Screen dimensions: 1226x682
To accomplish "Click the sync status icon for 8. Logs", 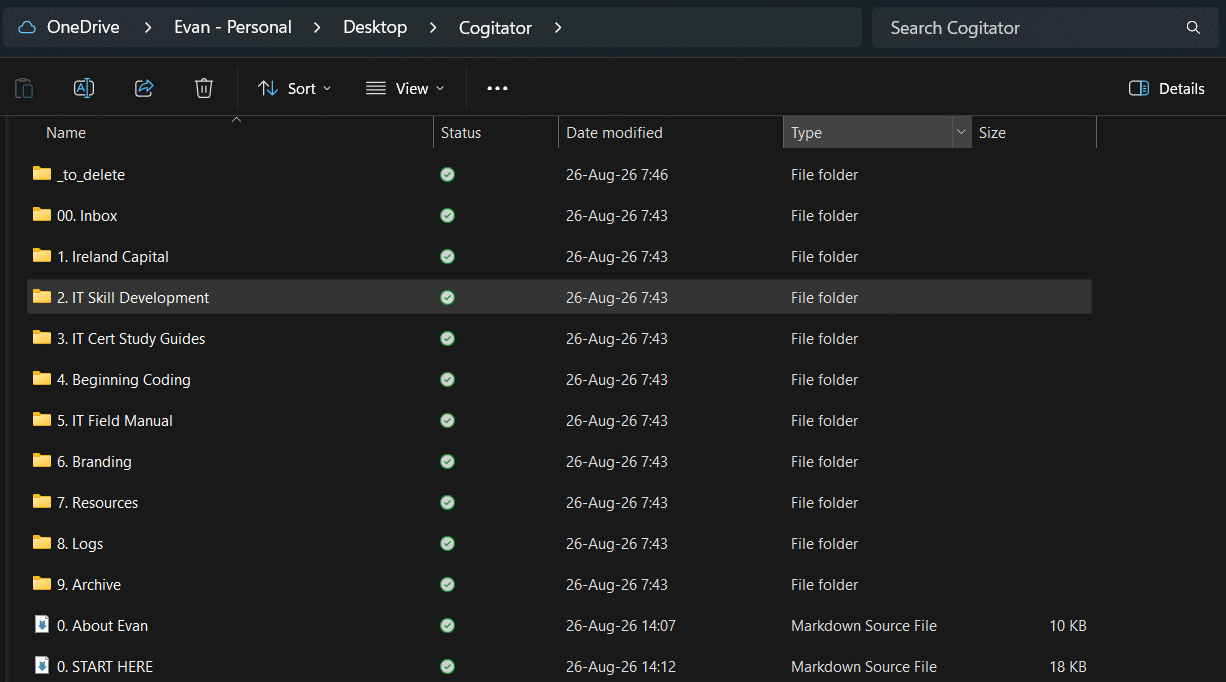I will tap(447, 544).
